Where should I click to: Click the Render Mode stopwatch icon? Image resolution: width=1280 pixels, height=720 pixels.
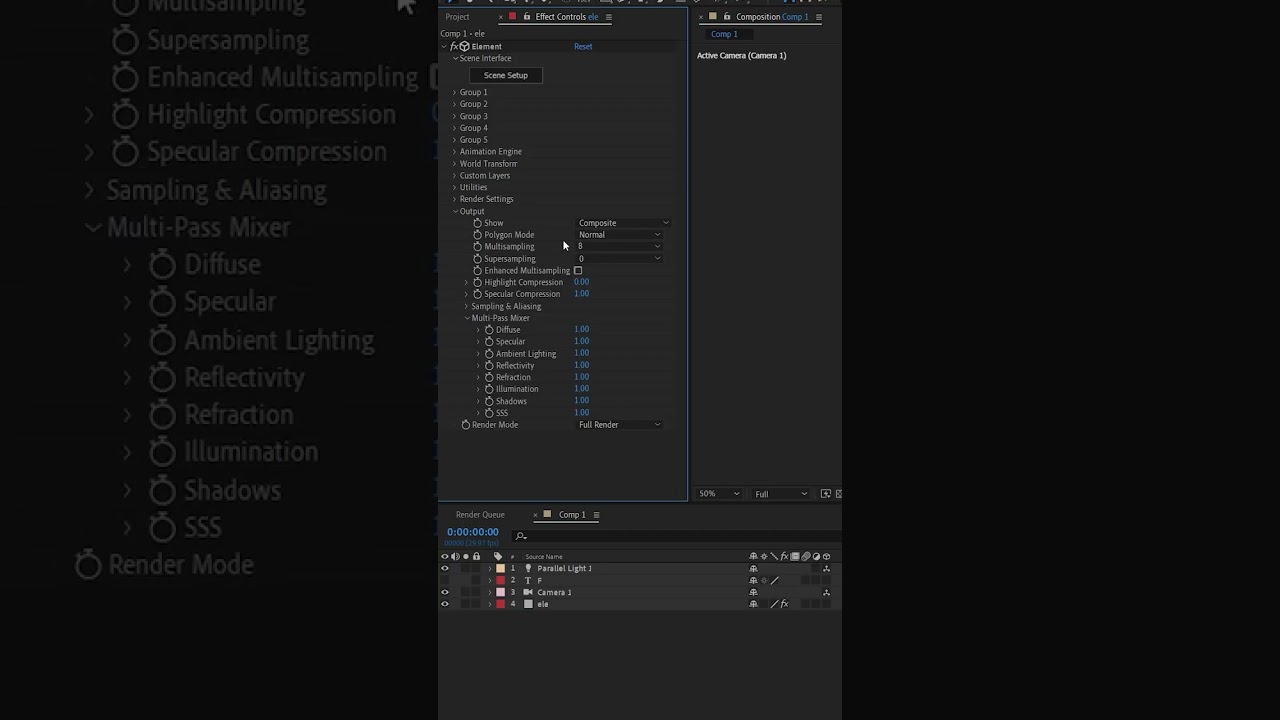465,425
